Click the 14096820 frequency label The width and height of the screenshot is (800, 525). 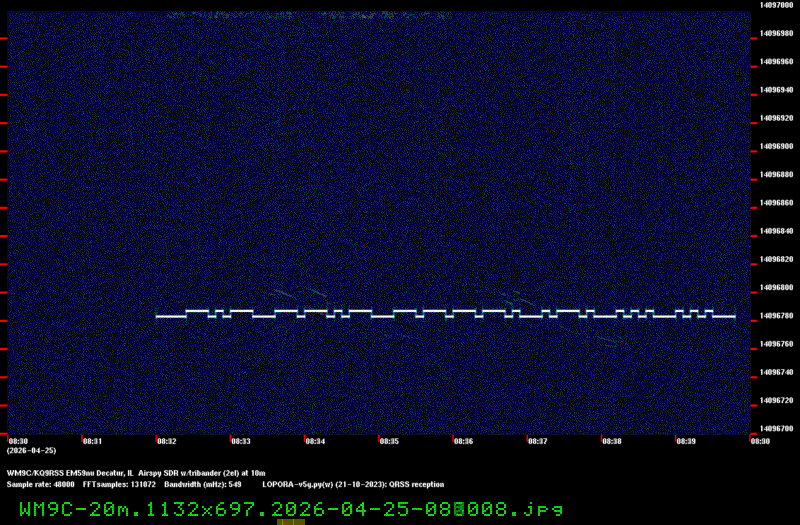777,259
